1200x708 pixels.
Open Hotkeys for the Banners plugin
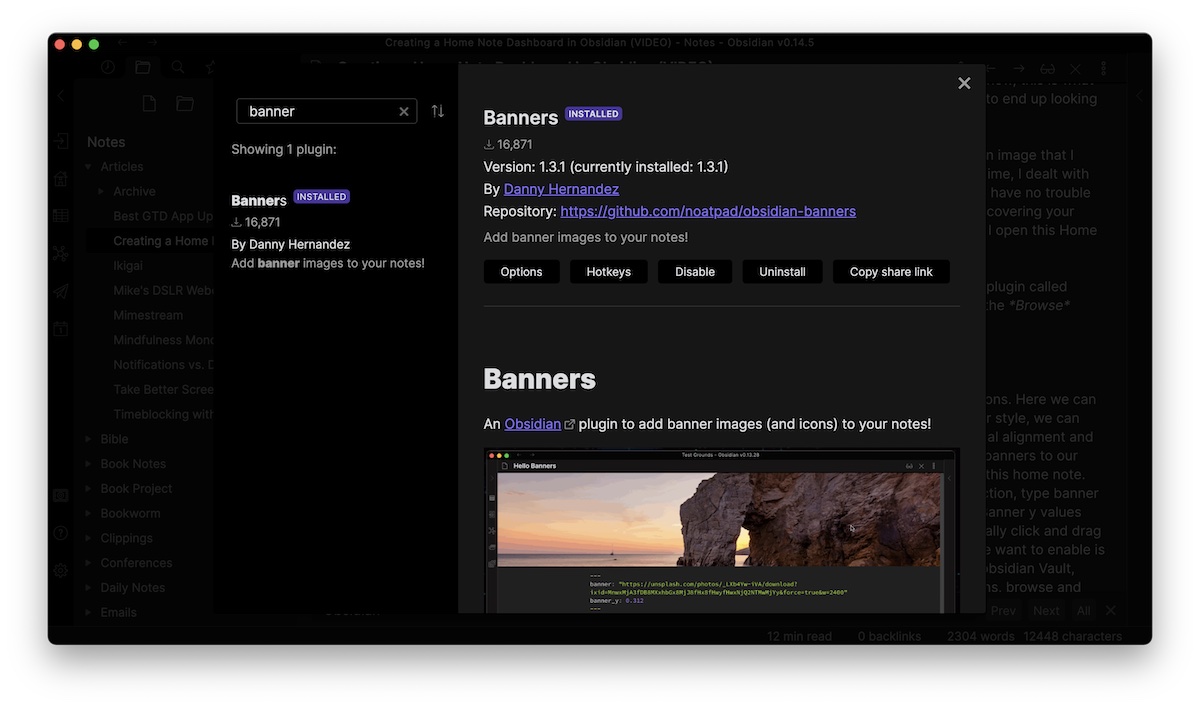(609, 272)
